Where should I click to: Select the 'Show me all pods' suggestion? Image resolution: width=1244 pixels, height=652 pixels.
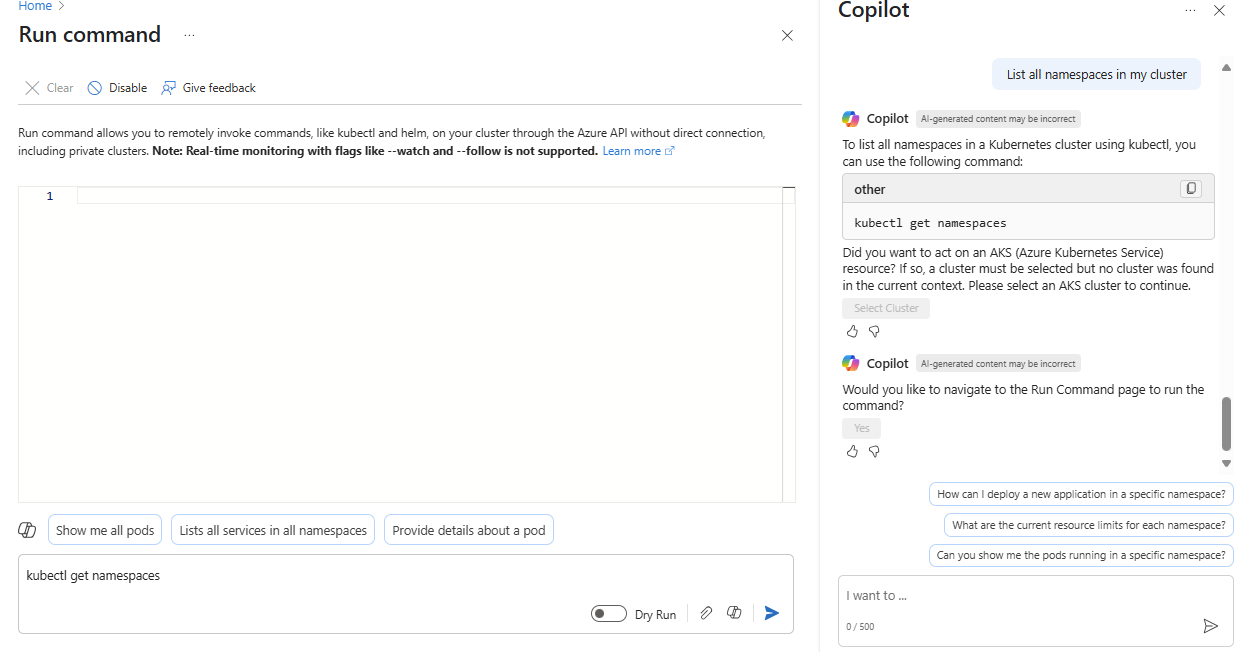(x=104, y=529)
